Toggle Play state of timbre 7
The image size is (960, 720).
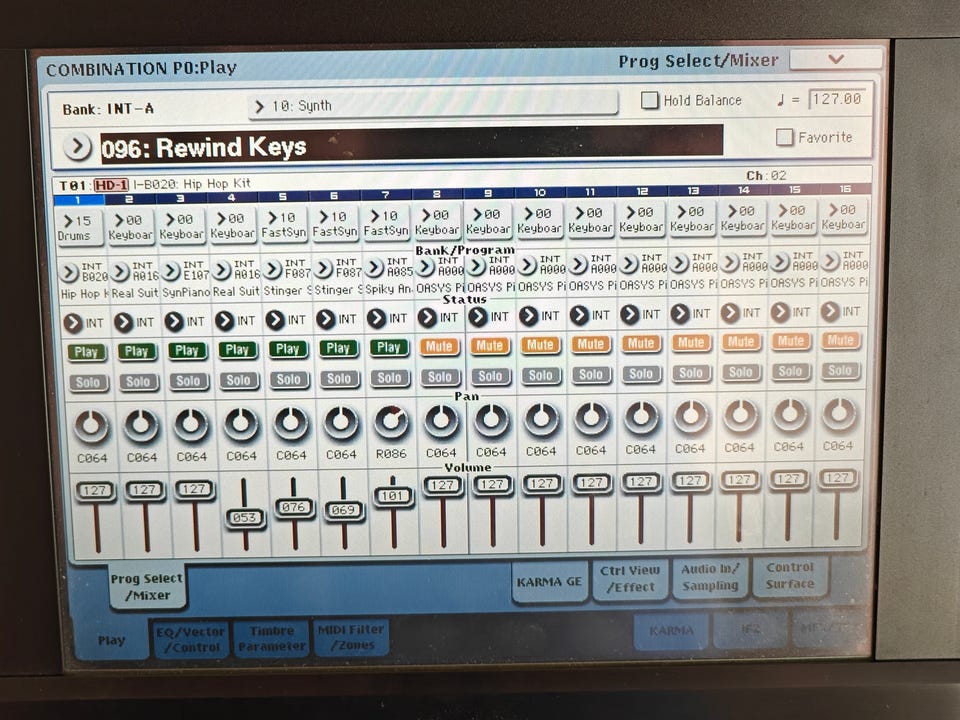(389, 347)
